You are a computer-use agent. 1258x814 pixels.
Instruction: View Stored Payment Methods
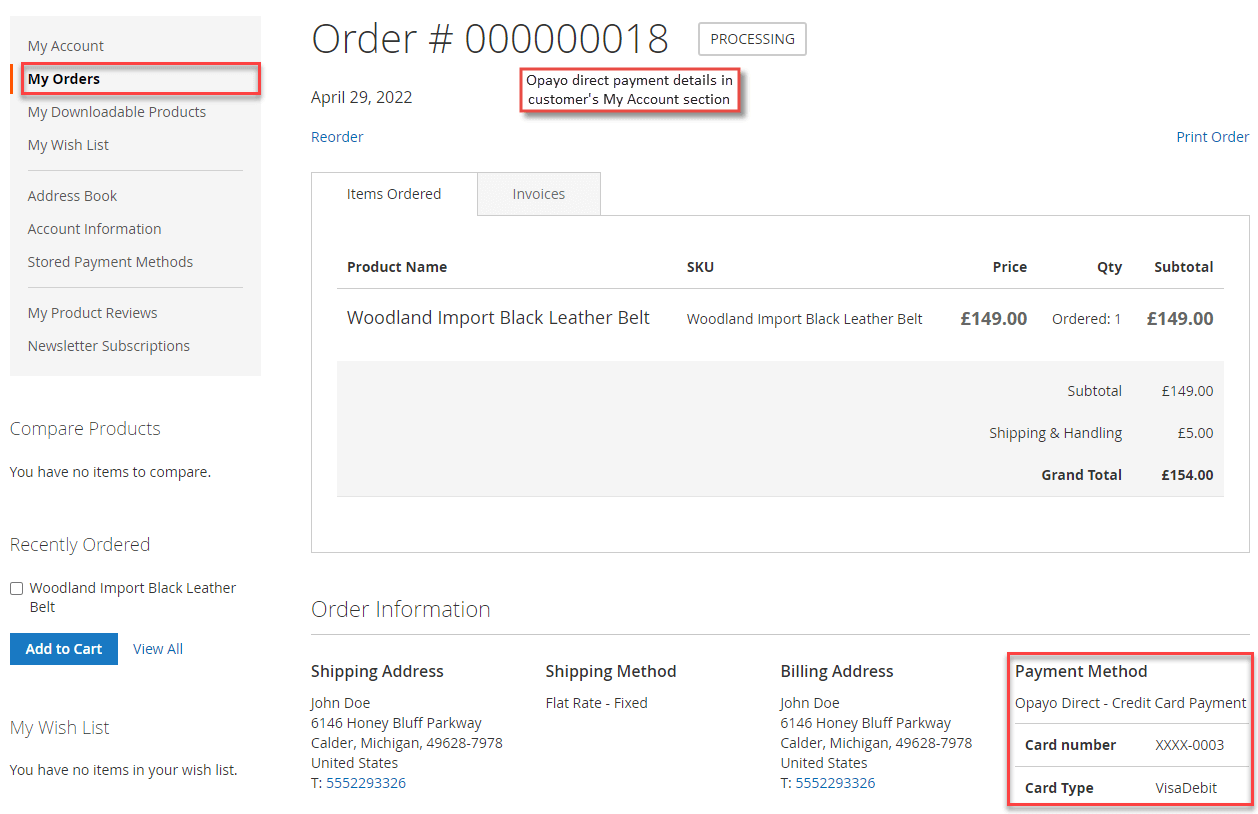tap(111, 262)
